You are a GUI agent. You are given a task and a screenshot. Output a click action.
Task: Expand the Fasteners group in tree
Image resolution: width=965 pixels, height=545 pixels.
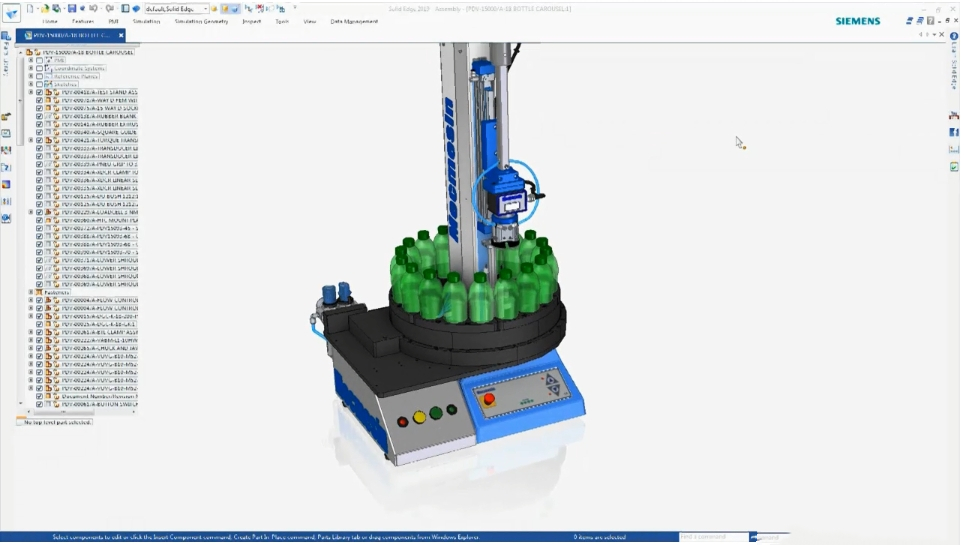(x=31, y=292)
